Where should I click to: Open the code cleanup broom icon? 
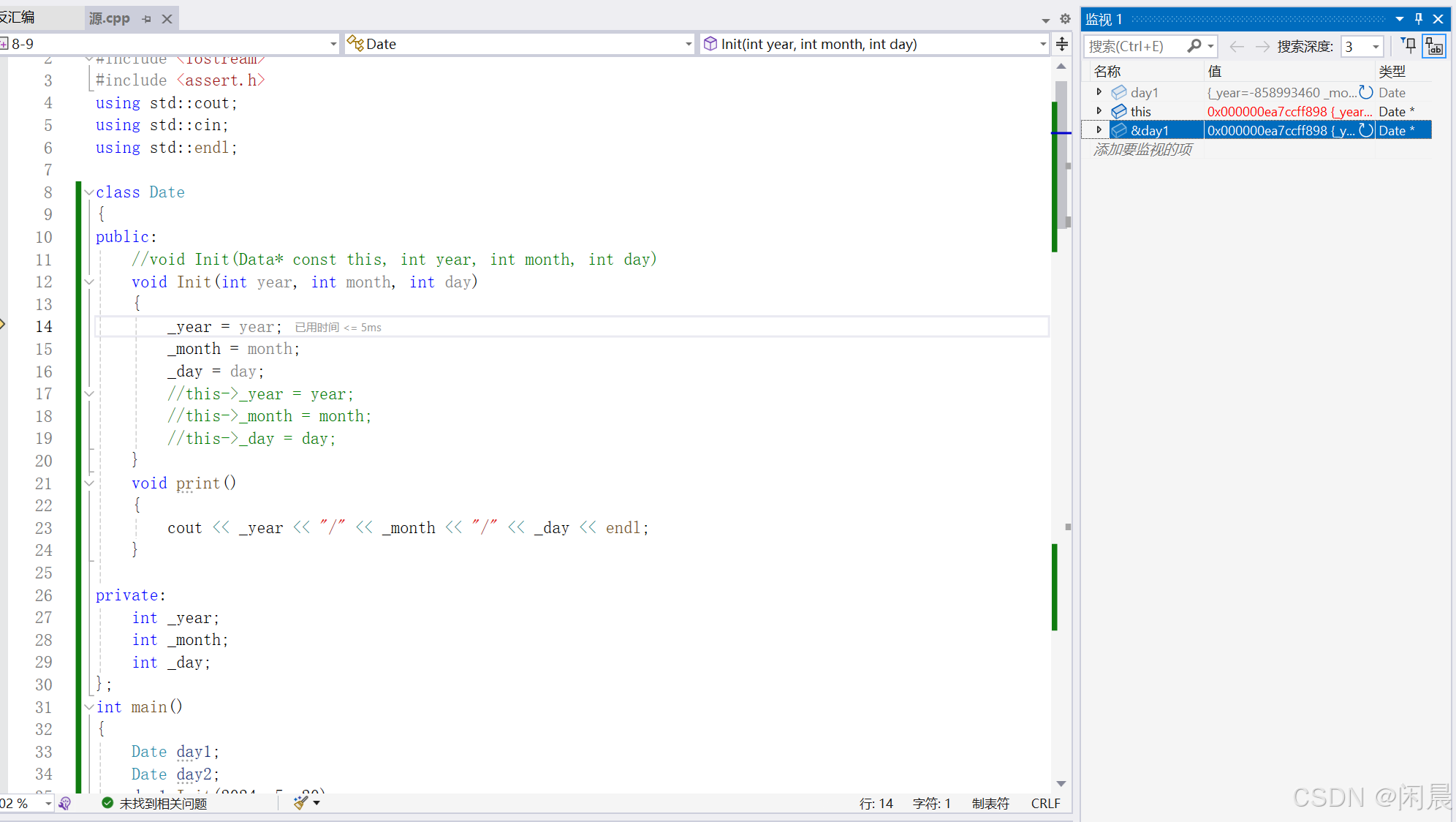300,803
